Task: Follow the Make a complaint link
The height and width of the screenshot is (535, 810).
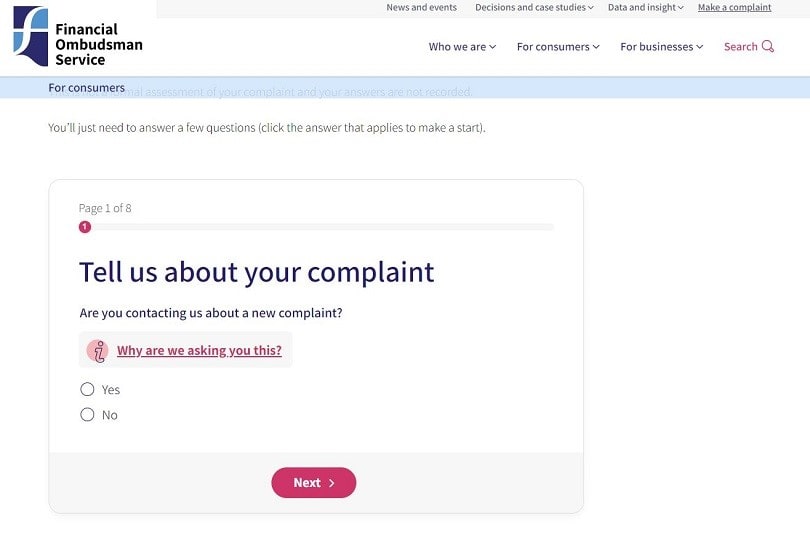Action: 734,8
